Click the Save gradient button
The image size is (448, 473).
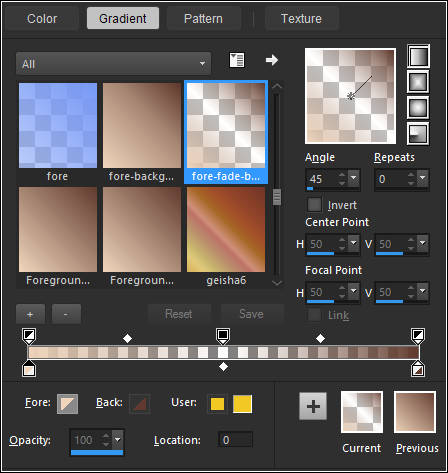pos(252,314)
